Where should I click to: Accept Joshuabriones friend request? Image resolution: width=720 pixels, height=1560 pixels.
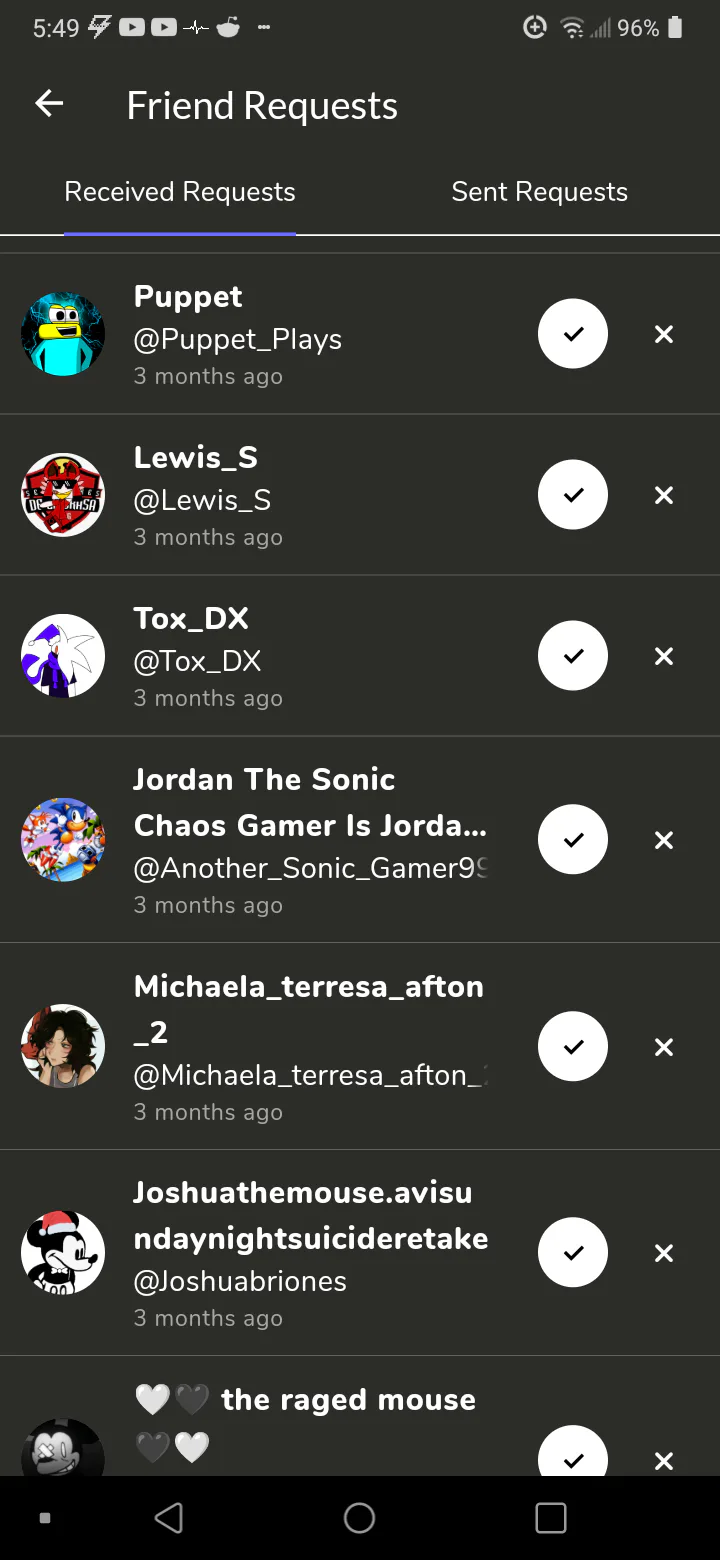(x=573, y=1253)
